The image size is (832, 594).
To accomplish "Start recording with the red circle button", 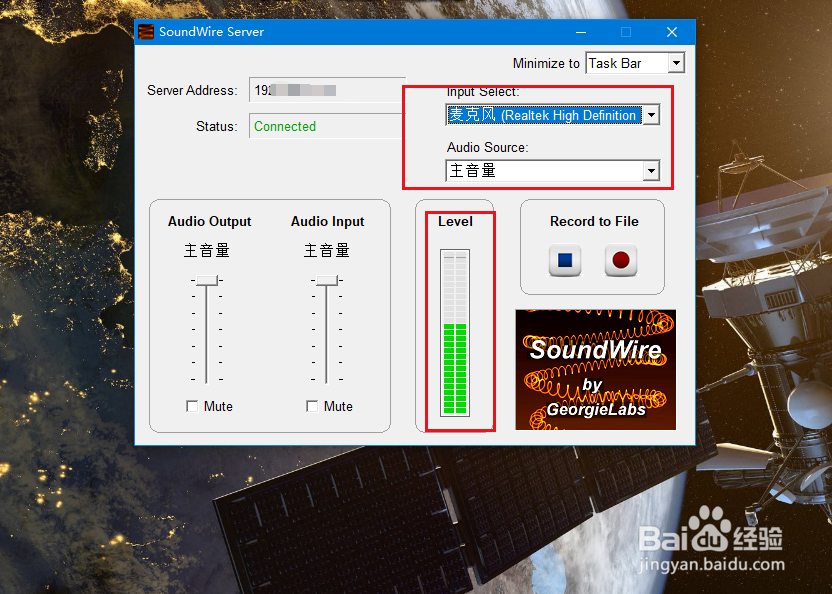I will (x=621, y=260).
